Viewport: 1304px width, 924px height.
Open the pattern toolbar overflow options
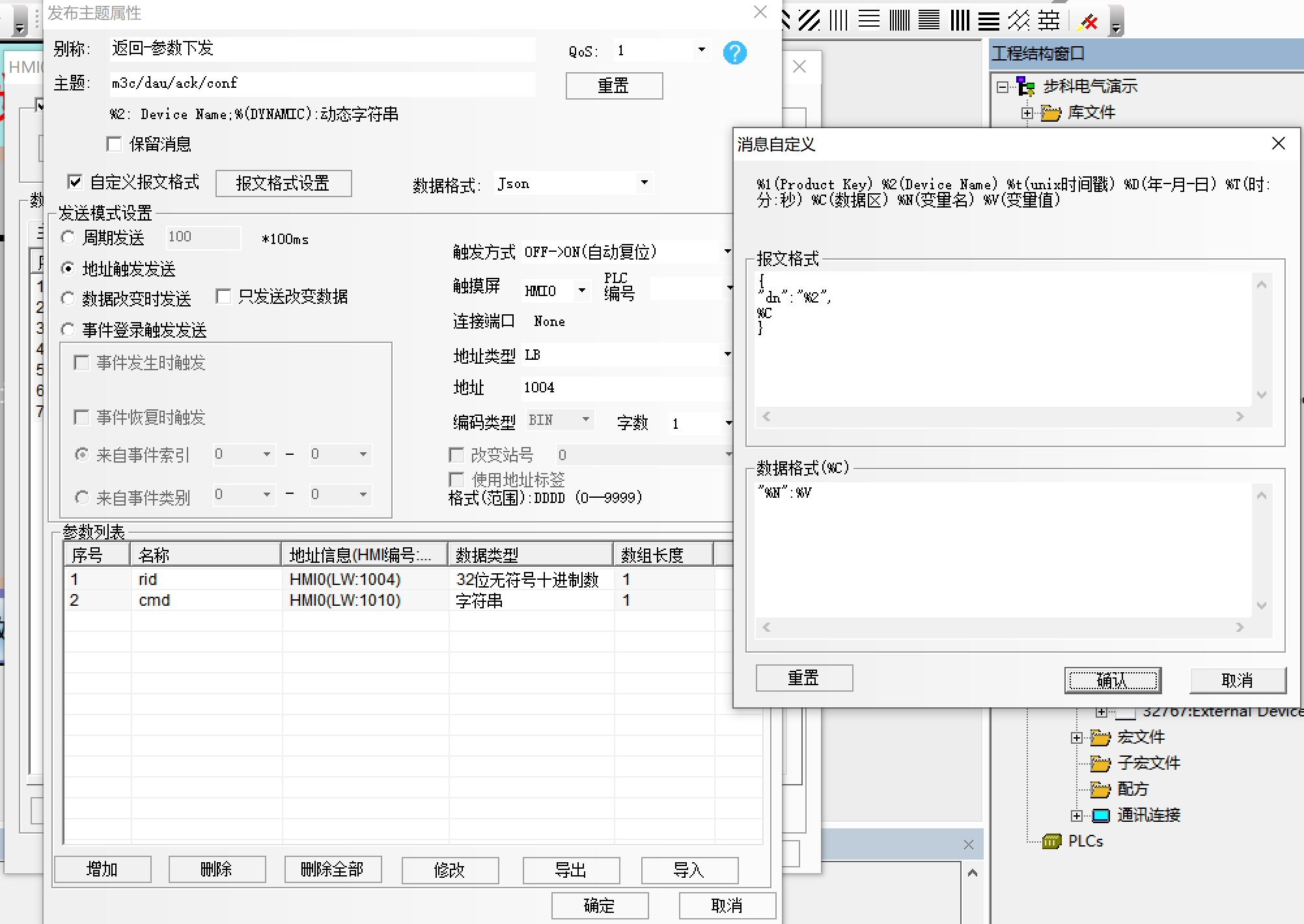(1116, 21)
